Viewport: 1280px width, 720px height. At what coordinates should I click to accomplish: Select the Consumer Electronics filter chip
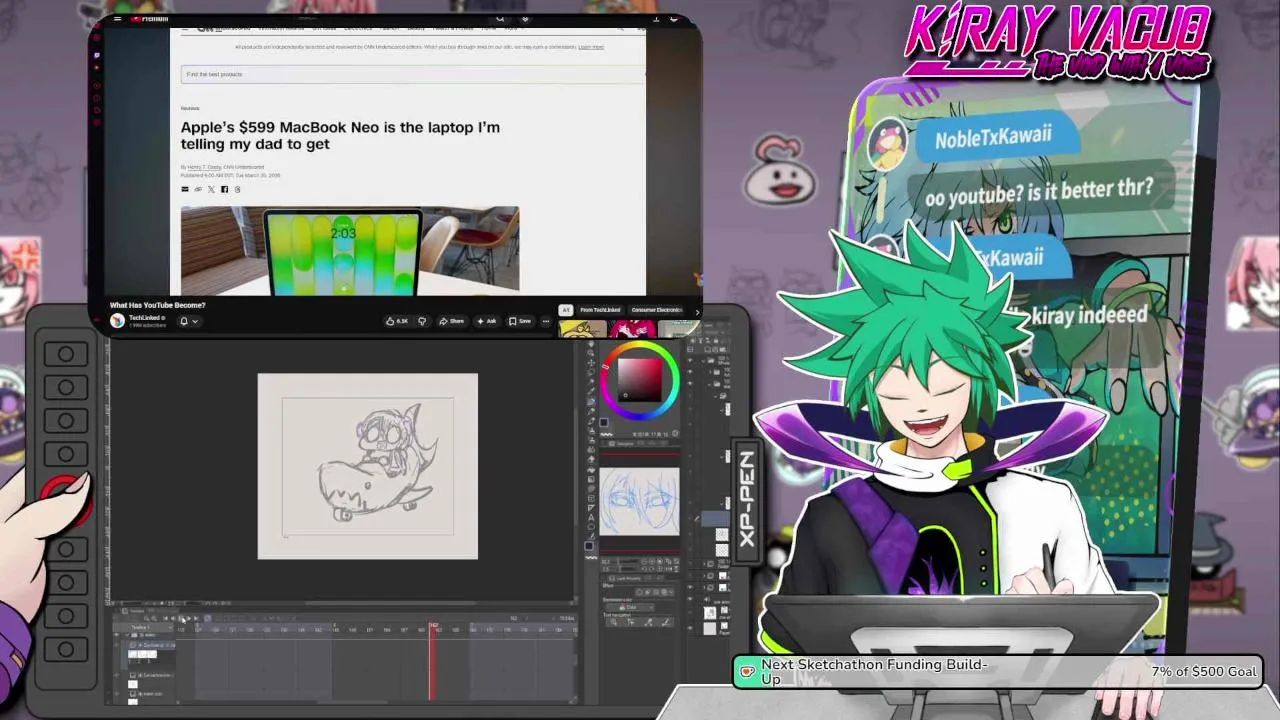(x=657, y=310)
